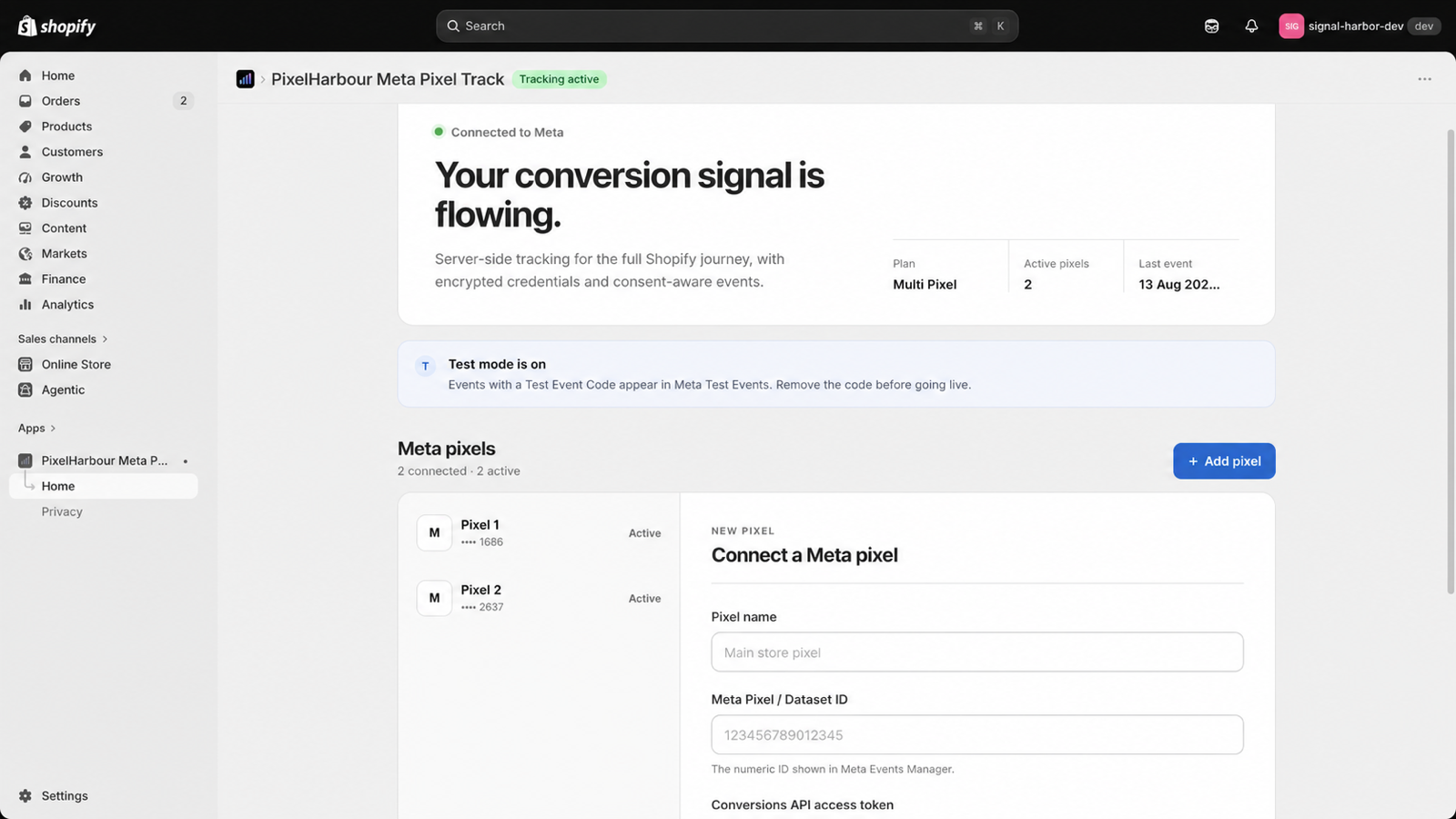Screen dimensions: 1456x819
Task: Click the Customers person icon
Action: click(x=25, y=152)
